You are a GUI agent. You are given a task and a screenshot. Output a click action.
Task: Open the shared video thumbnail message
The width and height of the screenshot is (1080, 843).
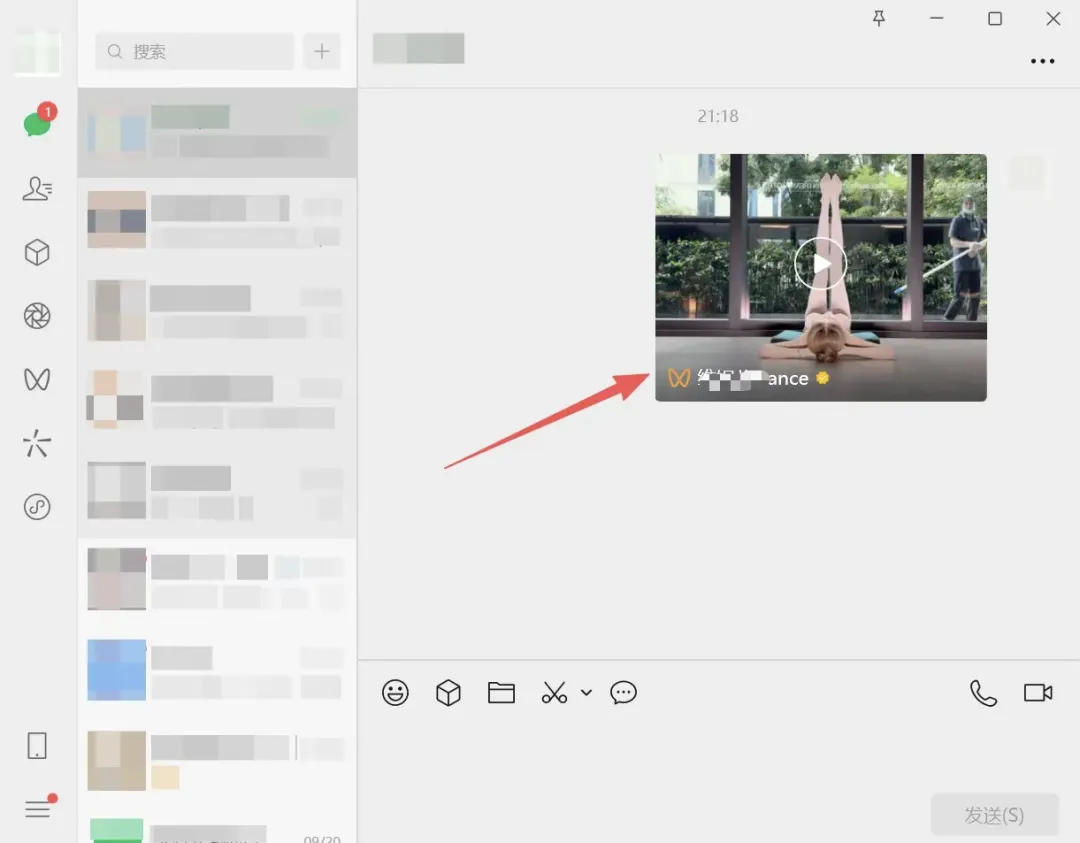point(821,277)
